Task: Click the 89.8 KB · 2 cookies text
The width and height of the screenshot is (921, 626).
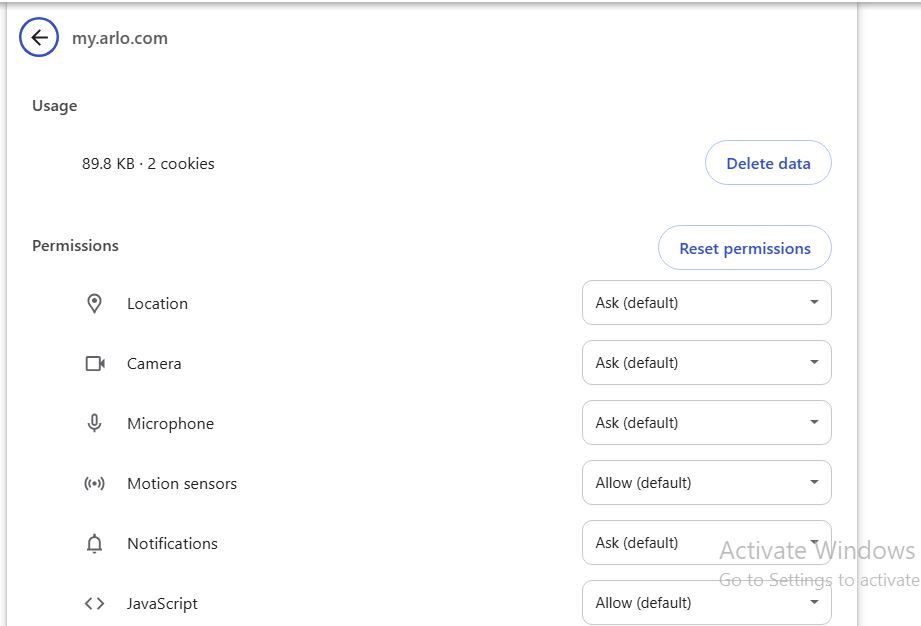Action: tap(148, 163)
